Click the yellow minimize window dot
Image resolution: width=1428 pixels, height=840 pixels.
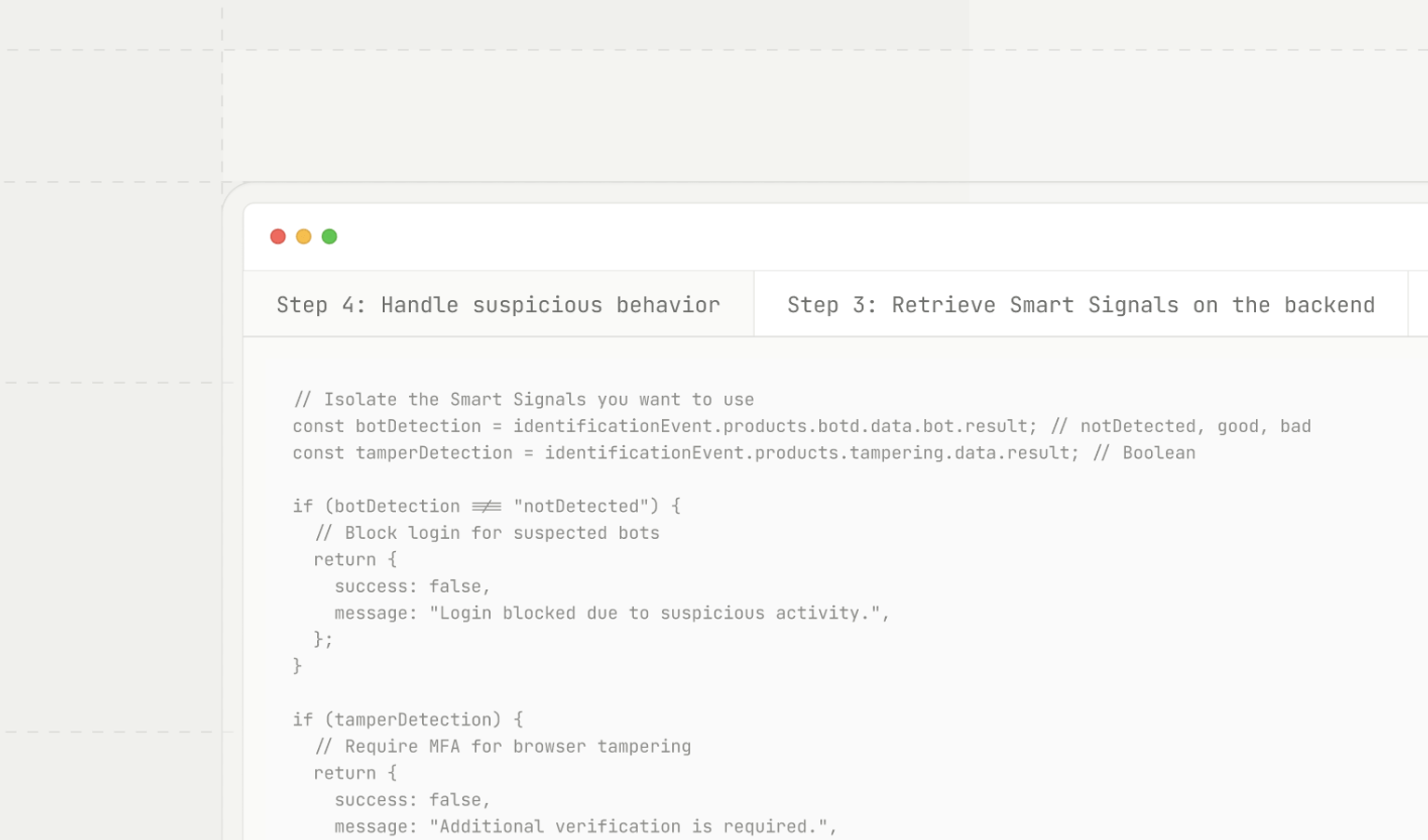(x=303, y=237)
